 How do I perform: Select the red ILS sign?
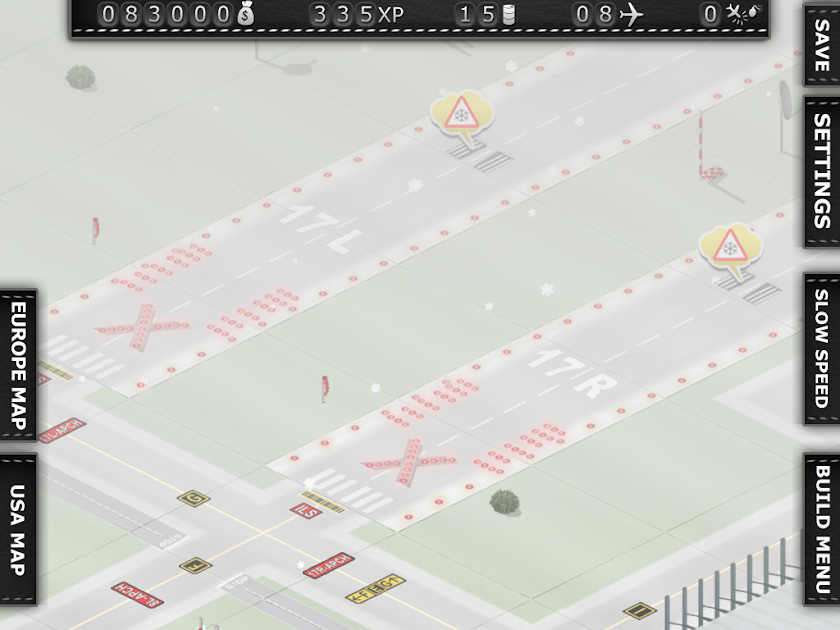click(306, 511)
